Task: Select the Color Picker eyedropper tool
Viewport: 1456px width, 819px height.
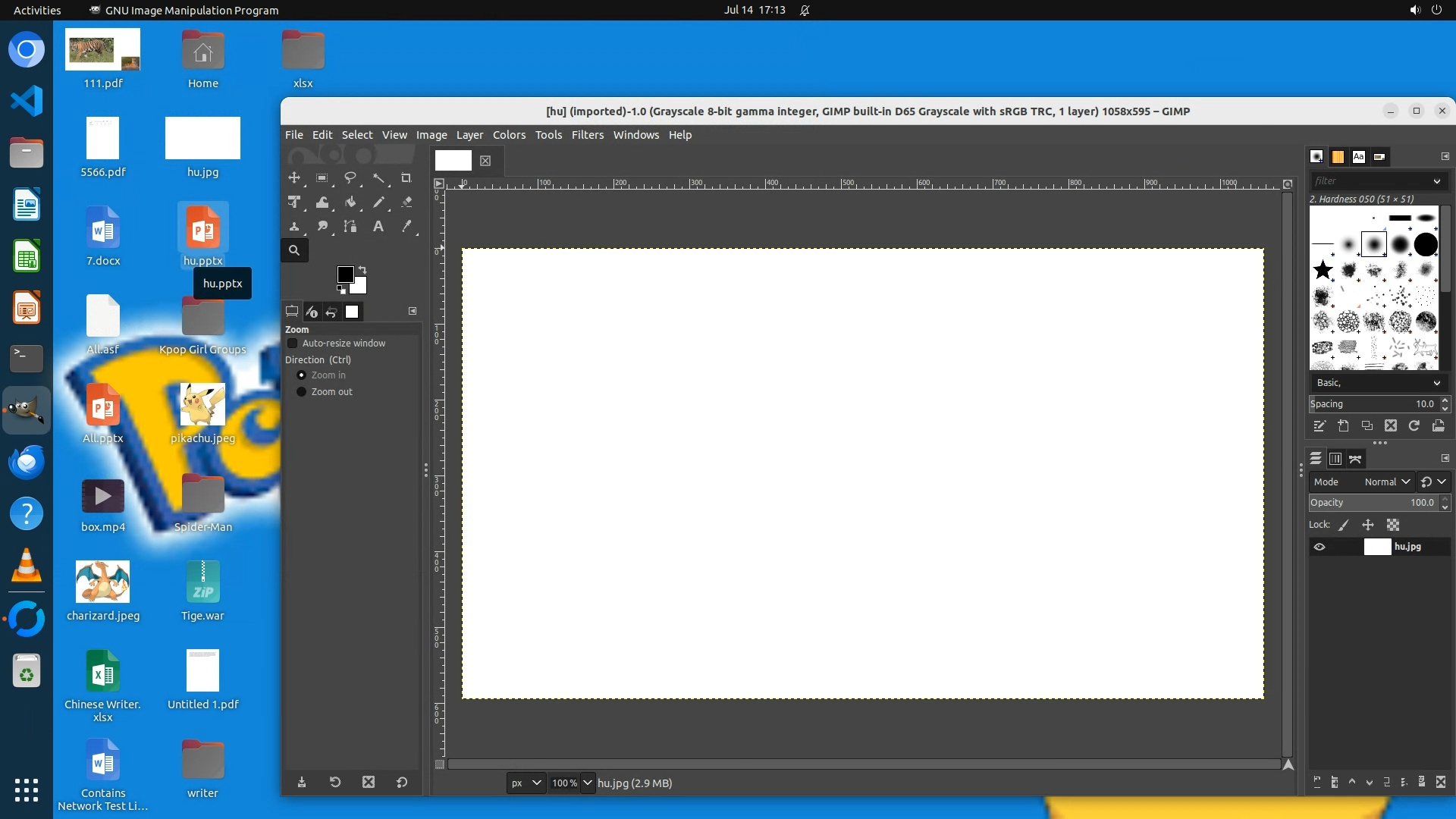Action: [406, 226]
